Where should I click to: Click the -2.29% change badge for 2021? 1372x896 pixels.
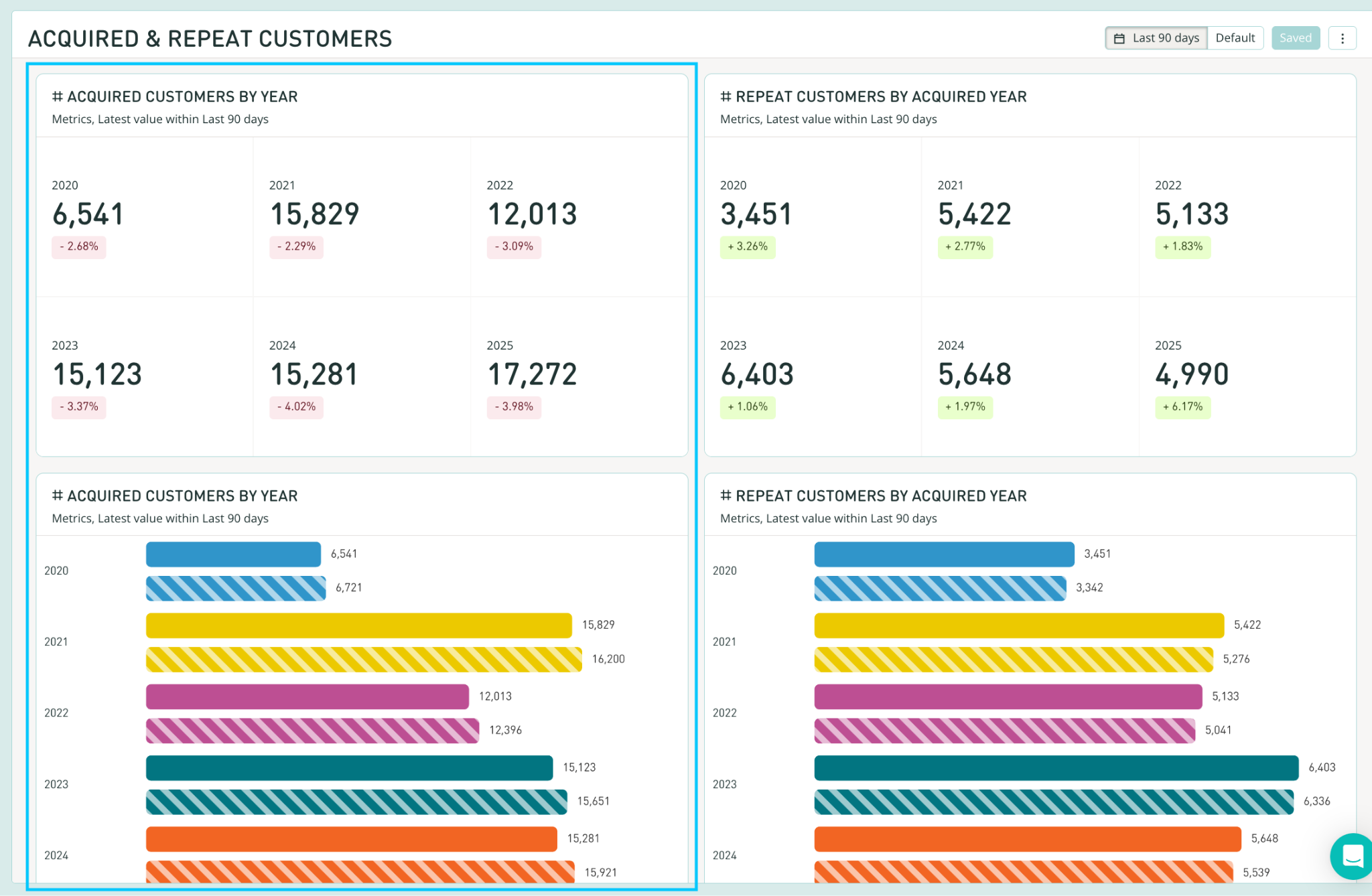click(296, 246)
